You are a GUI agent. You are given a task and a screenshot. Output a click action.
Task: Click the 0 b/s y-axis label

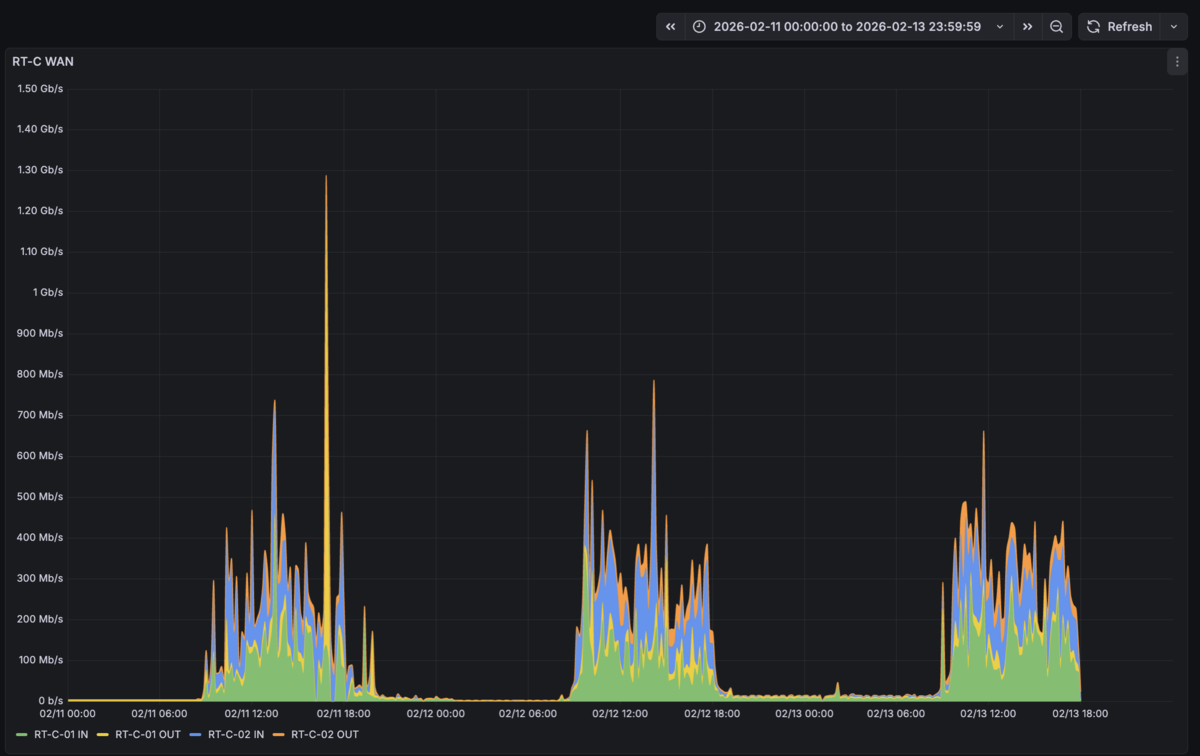click(x=51, y=700)
